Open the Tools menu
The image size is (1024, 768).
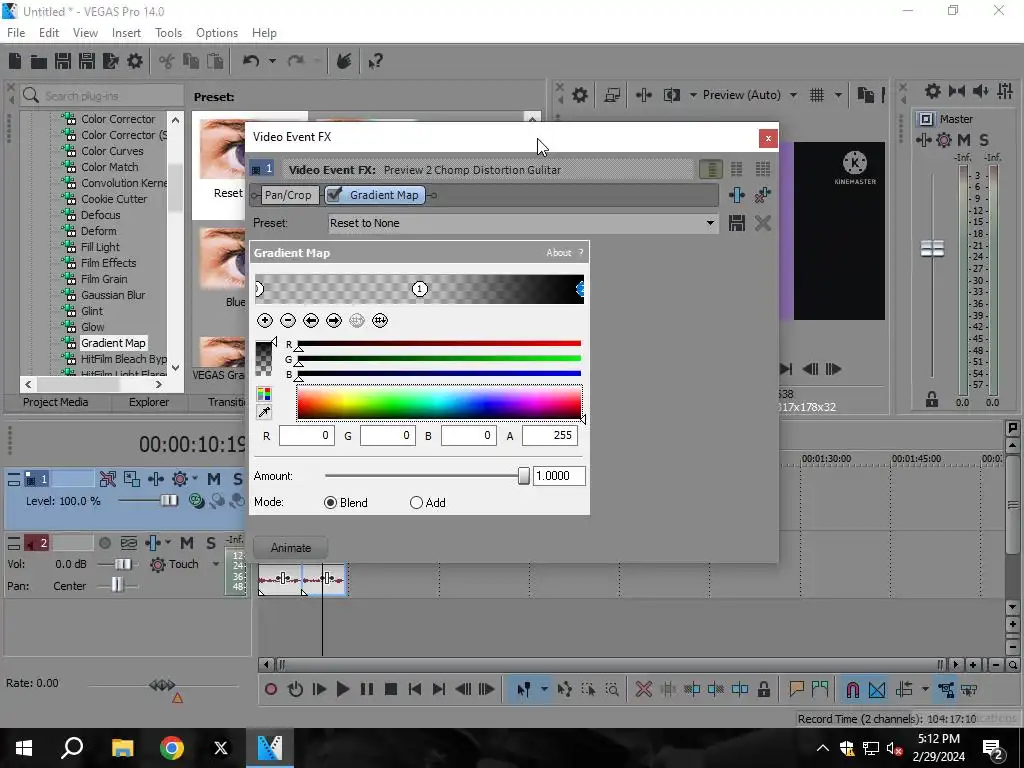click(x=168, y=33)
